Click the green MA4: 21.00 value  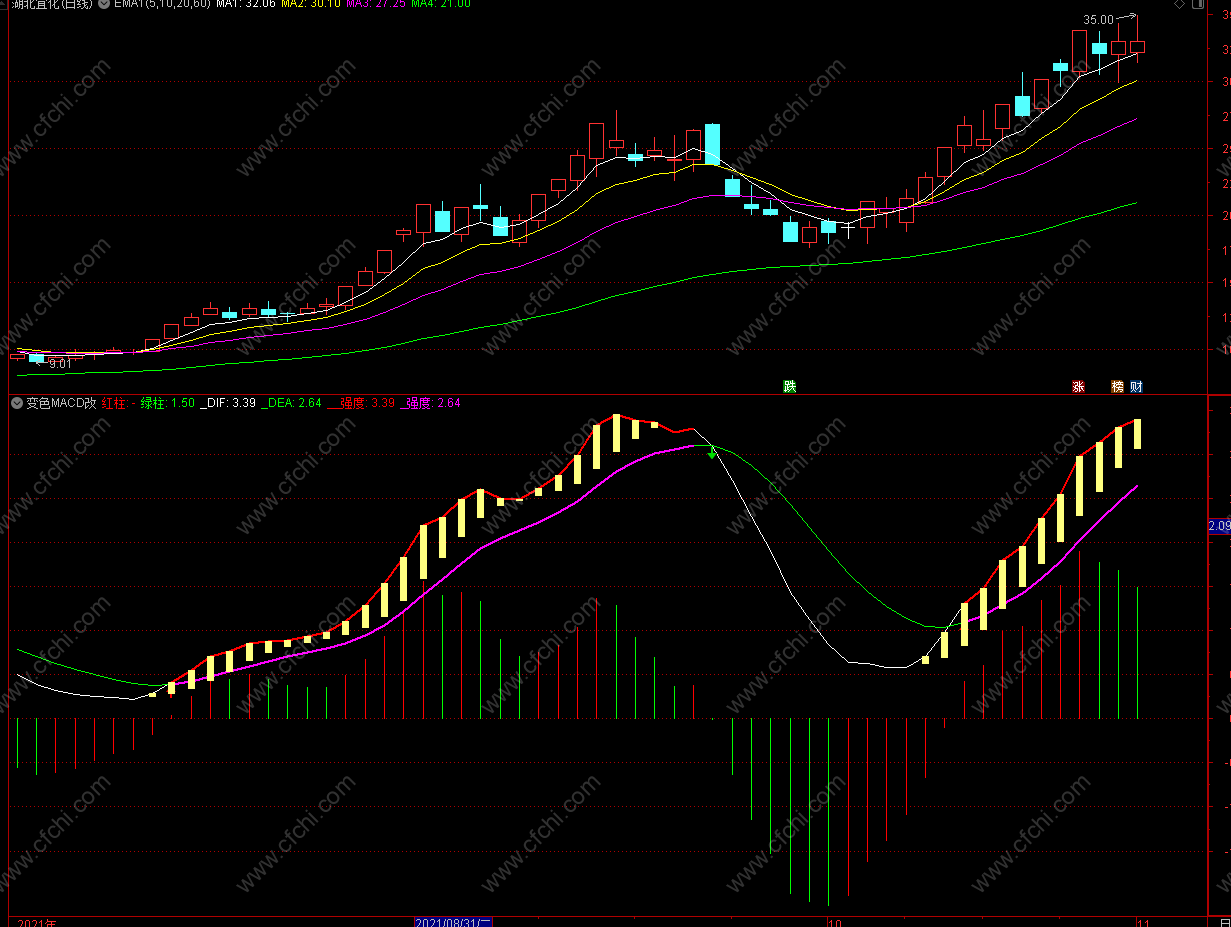440,4
